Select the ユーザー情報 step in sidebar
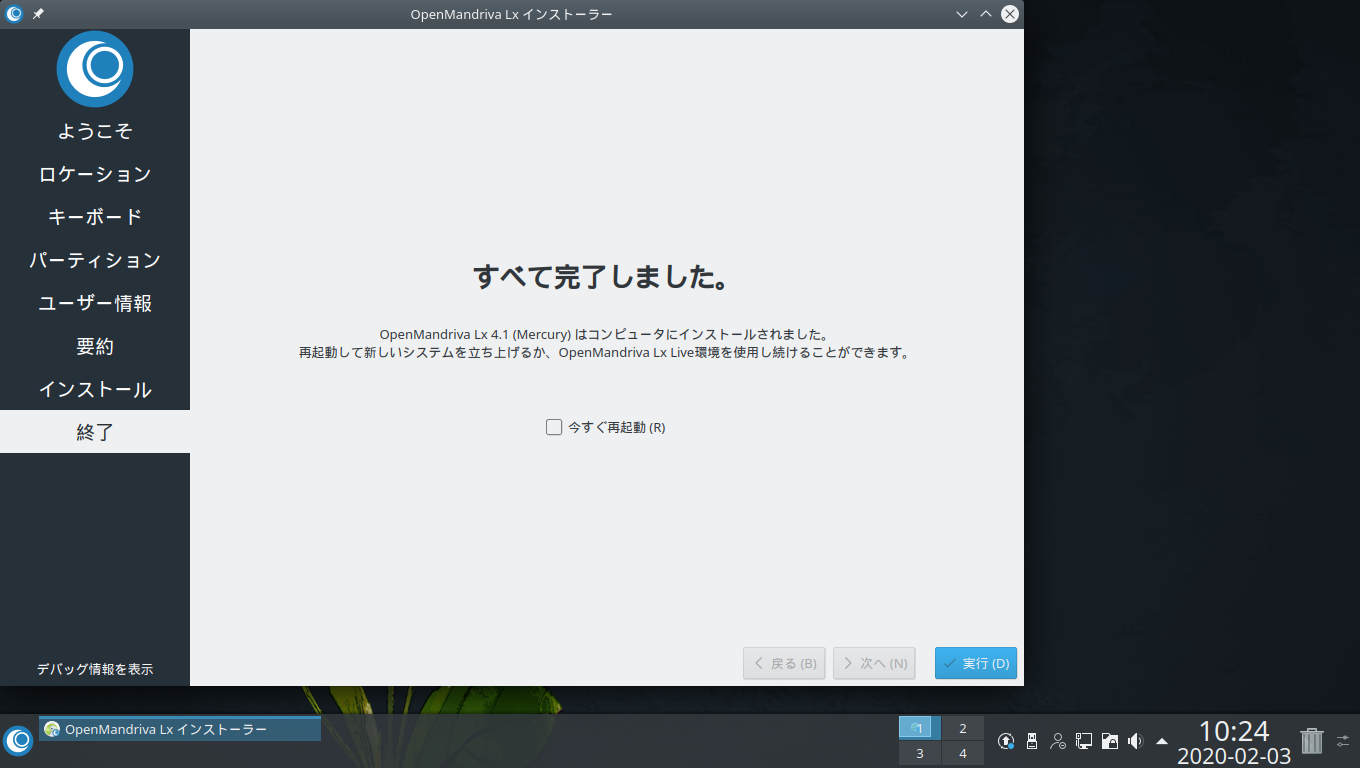 [x=95, y=303]
